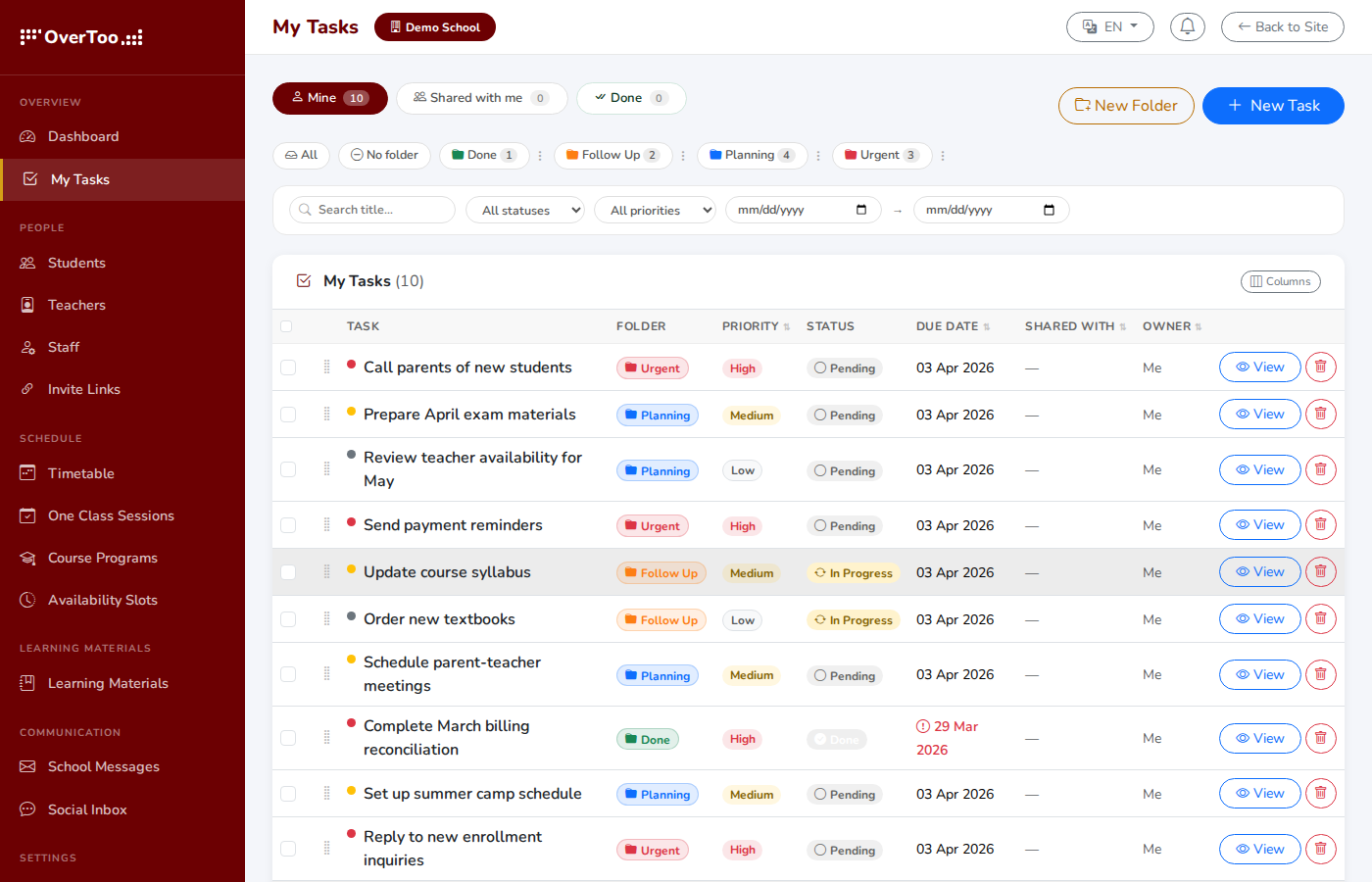This screenshot has width=1372, height=882.
Task: Create a task with the 'New Task' button
Action: click(x=1273, y=106)
